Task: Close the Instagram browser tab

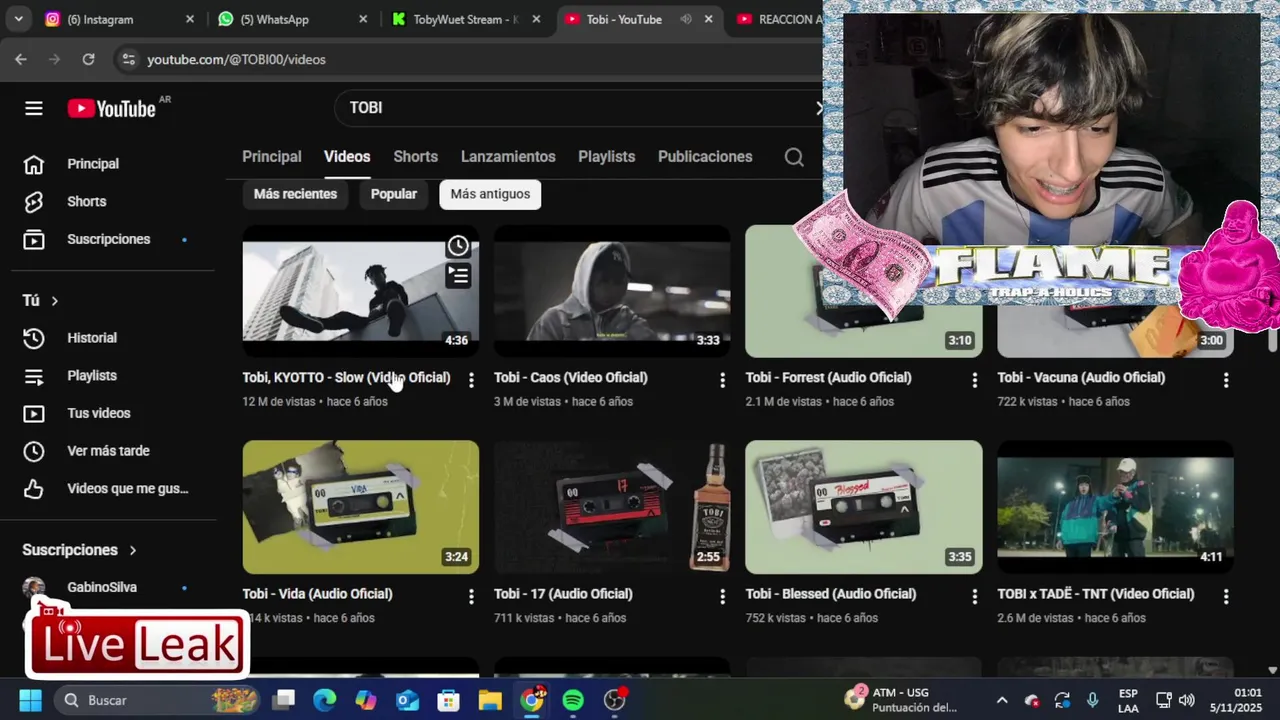Action: 190,19
